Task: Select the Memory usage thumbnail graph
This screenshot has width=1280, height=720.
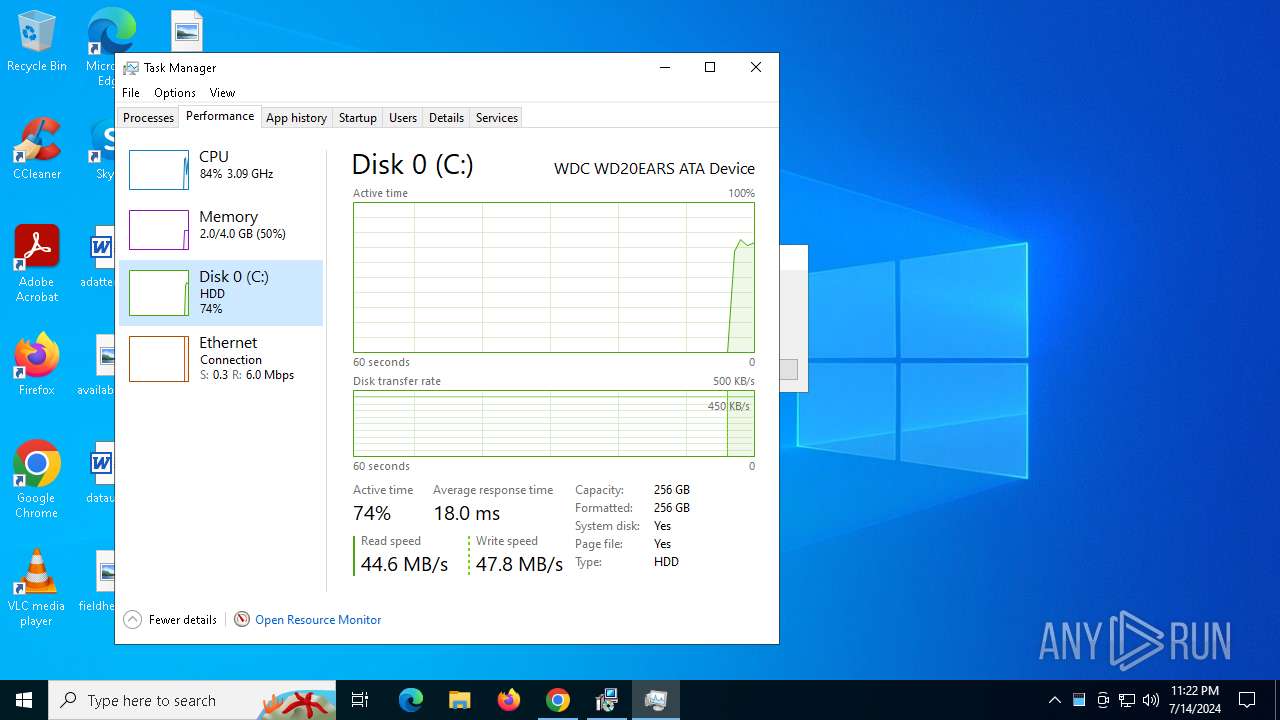Action: 158,230
